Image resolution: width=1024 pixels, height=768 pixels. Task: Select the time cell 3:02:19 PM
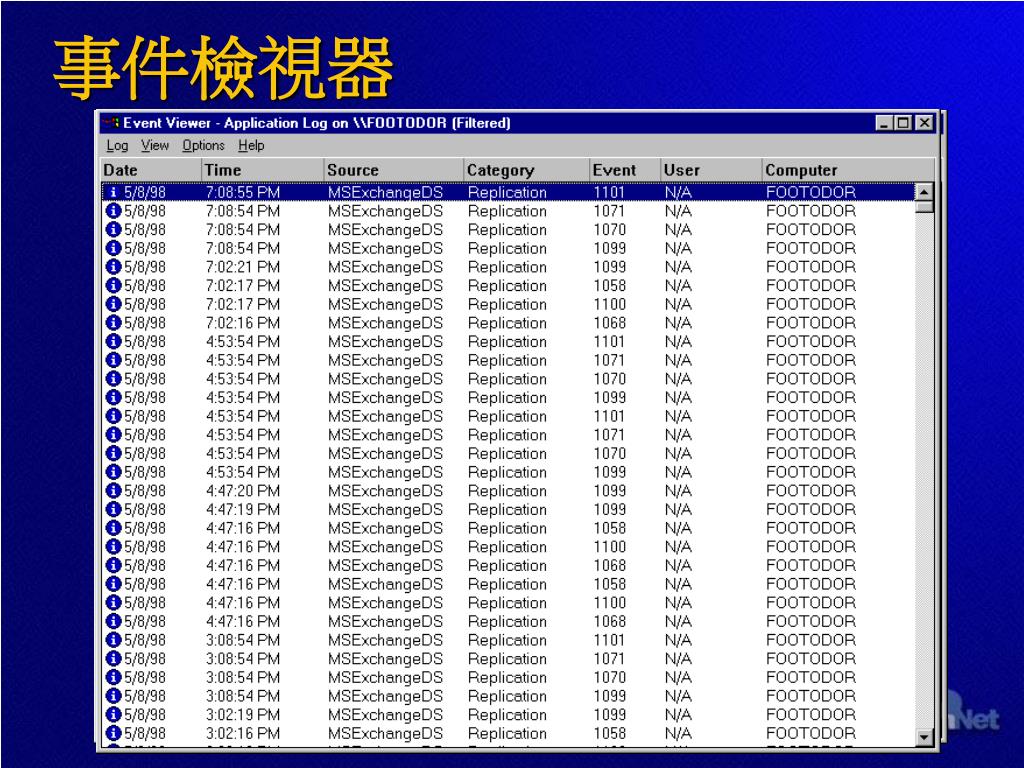(242, 714)
